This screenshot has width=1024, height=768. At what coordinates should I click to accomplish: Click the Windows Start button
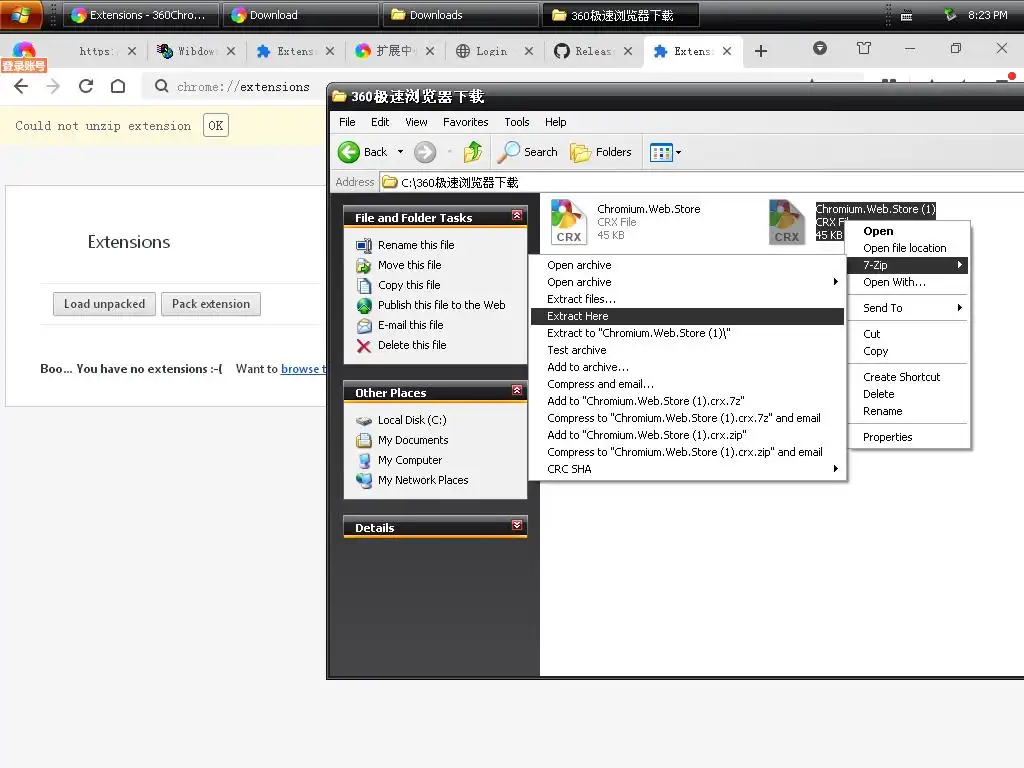tap(21, 14)
